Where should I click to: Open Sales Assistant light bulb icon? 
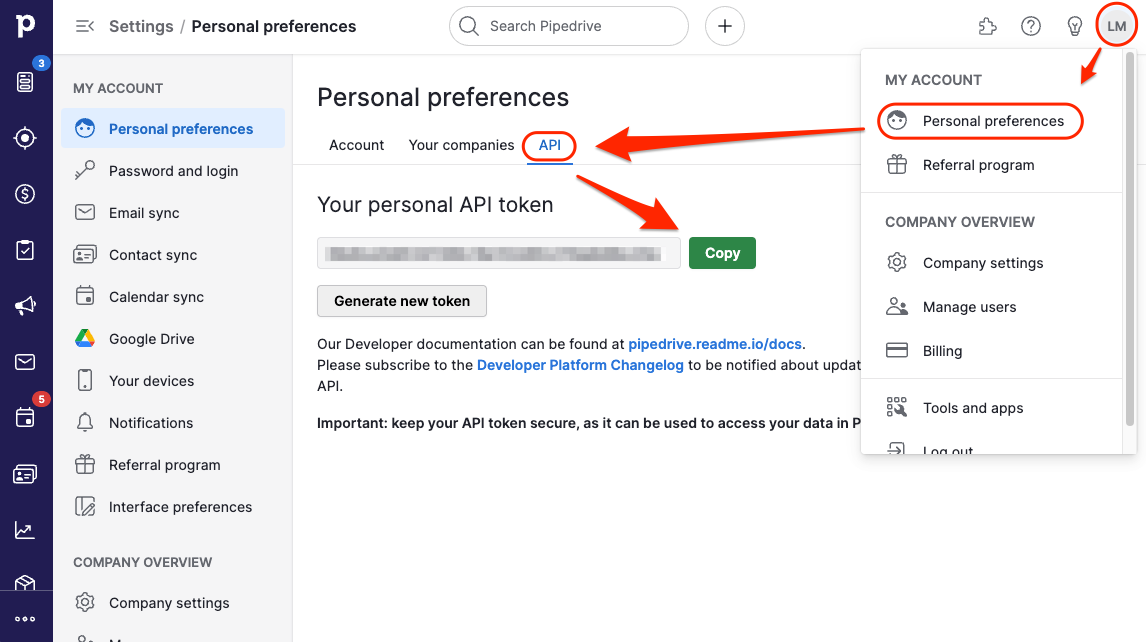(1075, 26)
